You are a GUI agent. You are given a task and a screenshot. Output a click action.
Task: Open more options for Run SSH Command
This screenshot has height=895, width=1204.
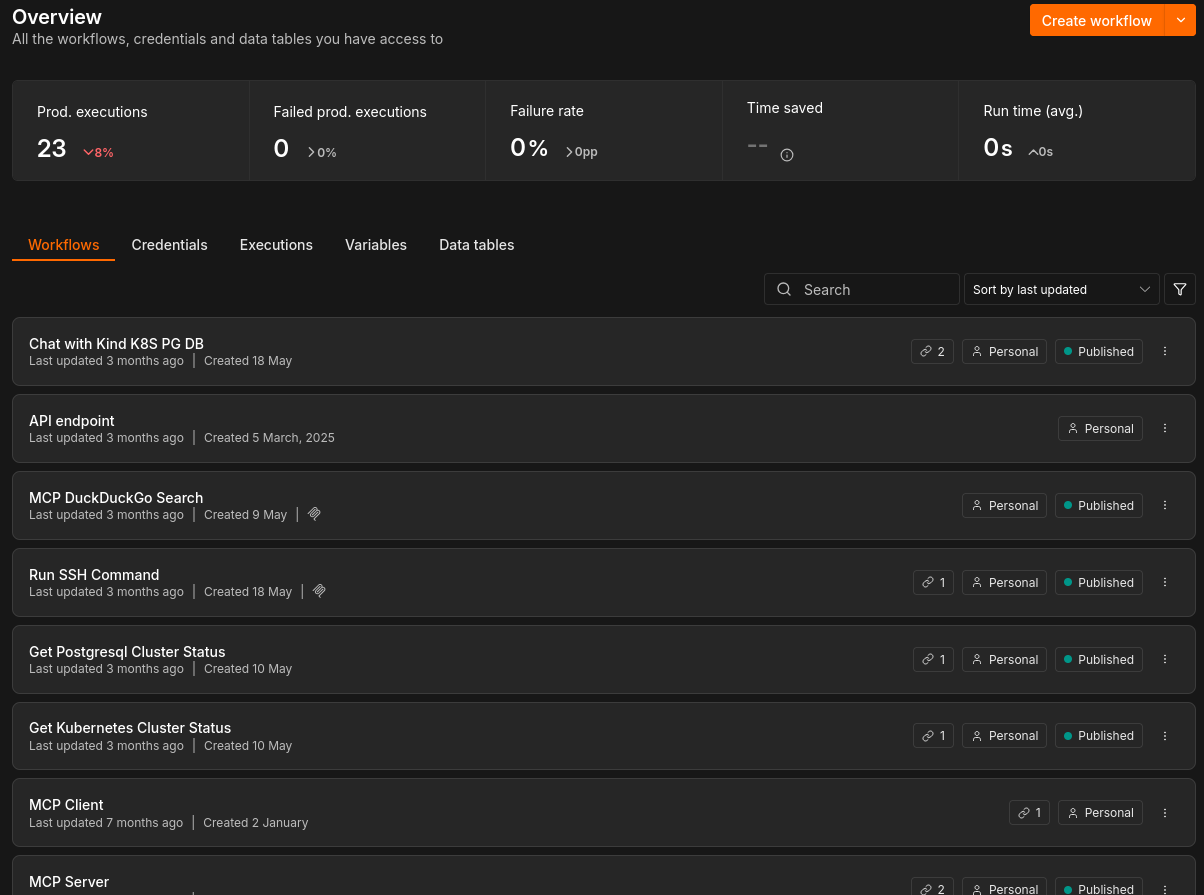[x=1165, y=582]
